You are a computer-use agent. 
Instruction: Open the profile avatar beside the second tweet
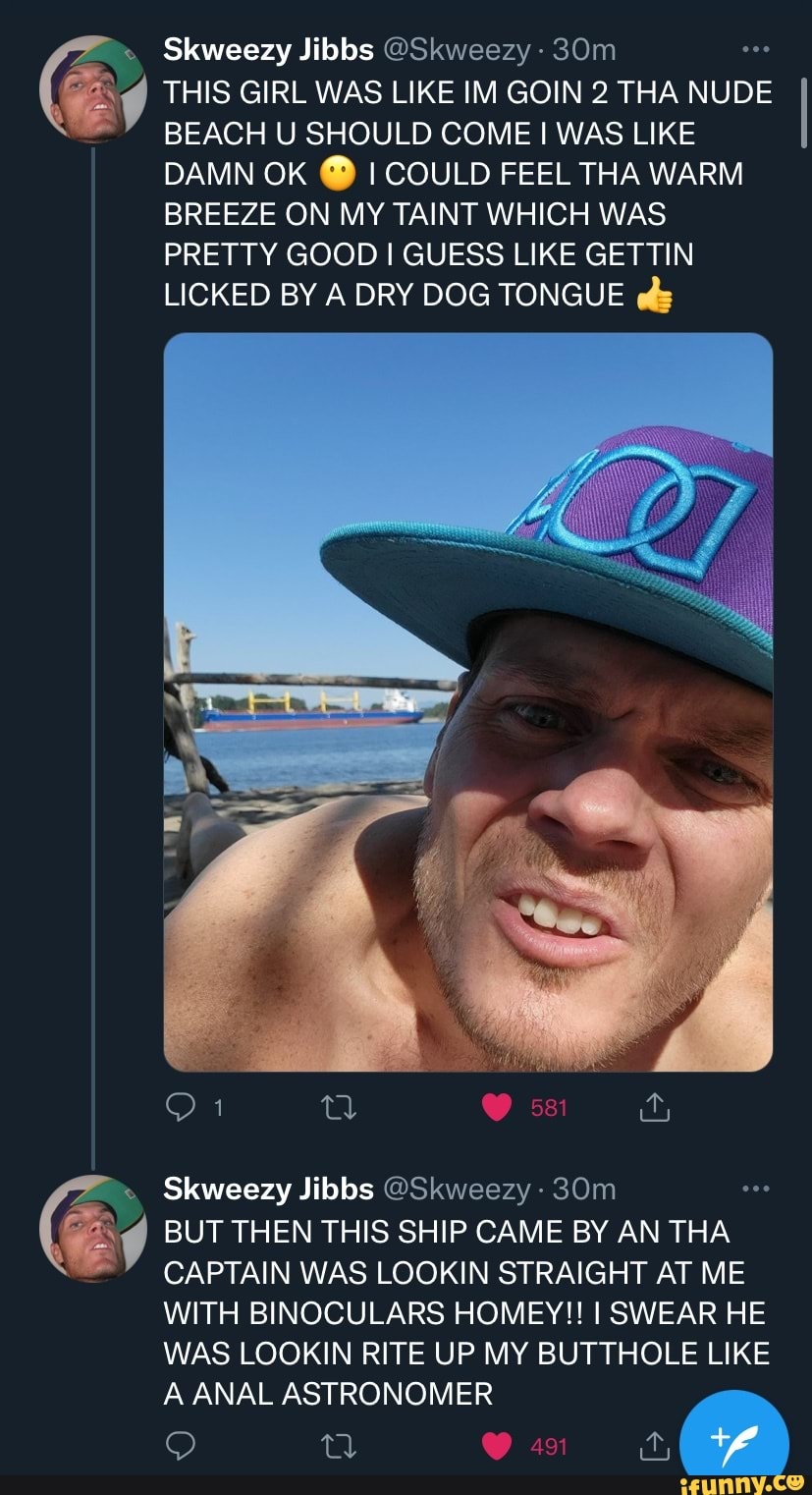(x=92, y=1228)
